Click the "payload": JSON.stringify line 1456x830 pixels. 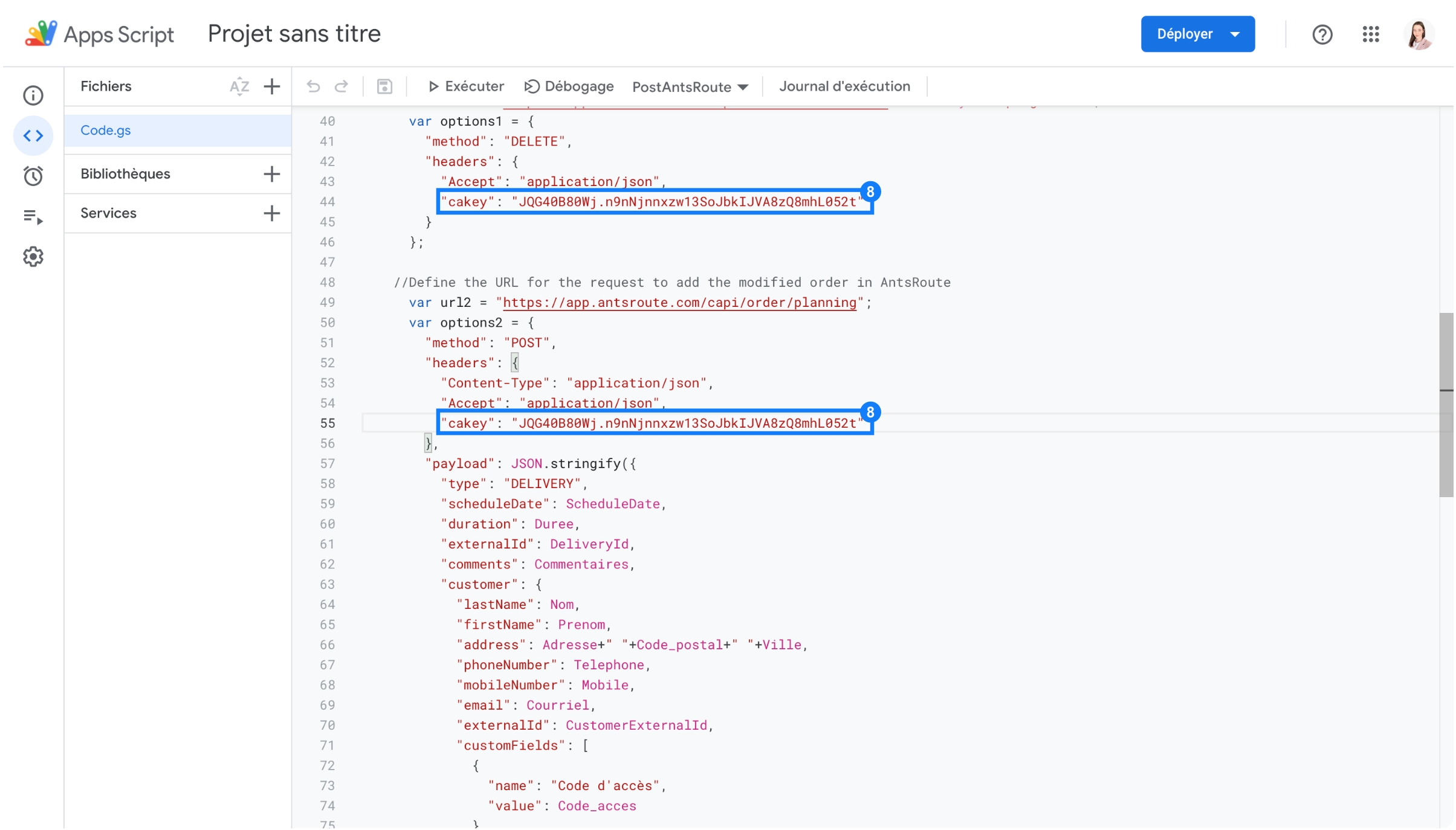(530, 464)
